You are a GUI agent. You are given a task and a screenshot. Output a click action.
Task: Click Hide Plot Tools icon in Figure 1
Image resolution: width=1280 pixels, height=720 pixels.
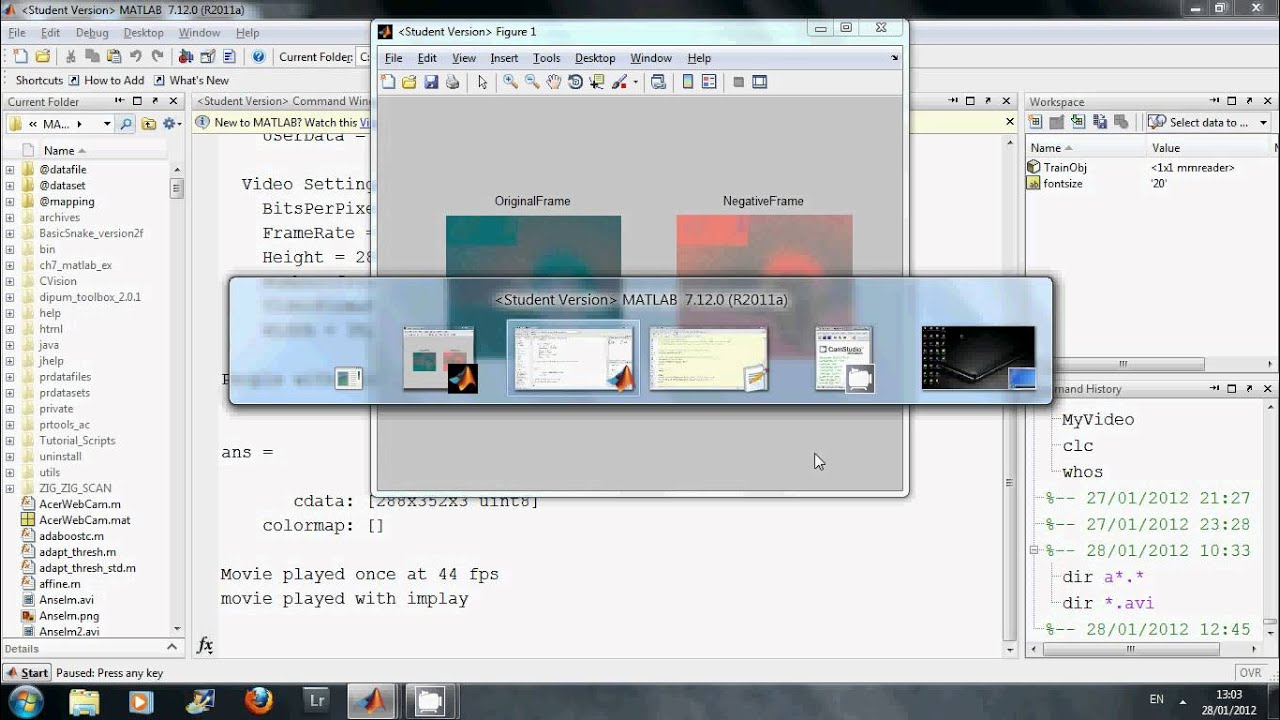tap(738, 82)
